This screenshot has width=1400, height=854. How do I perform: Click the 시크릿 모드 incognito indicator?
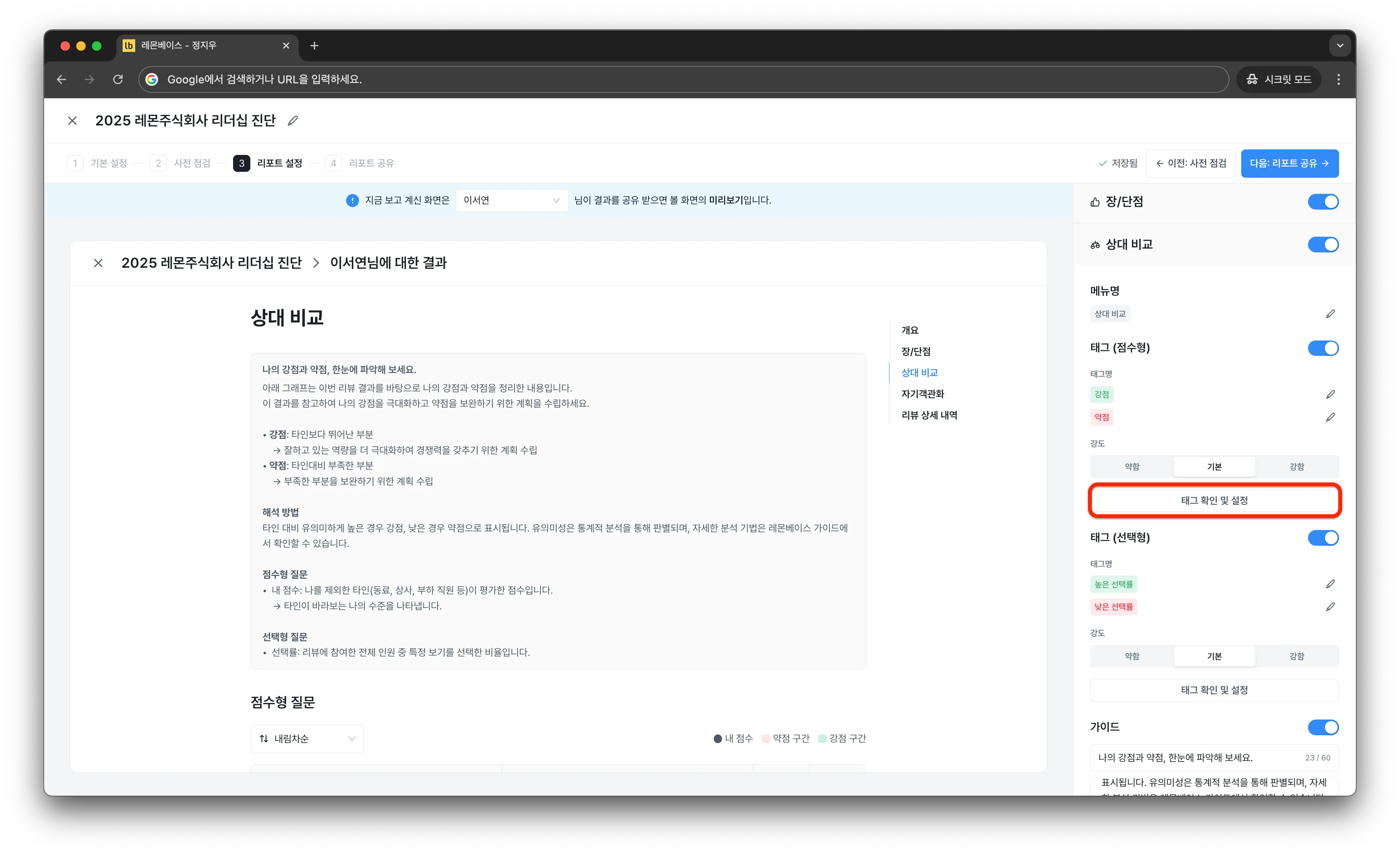1279,79
